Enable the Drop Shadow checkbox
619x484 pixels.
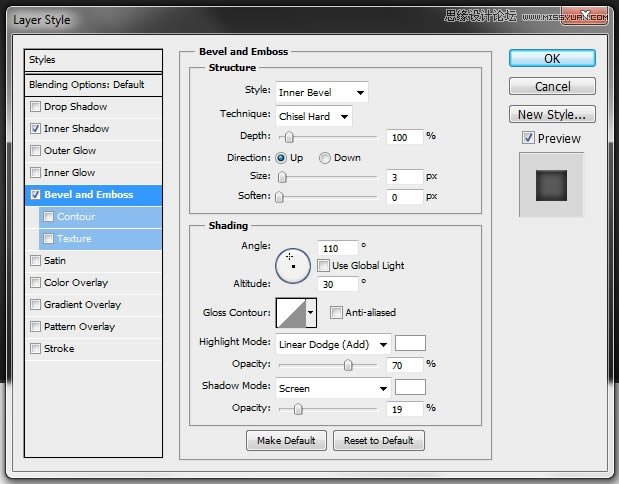pyautogui.click(x=36, y=106)
